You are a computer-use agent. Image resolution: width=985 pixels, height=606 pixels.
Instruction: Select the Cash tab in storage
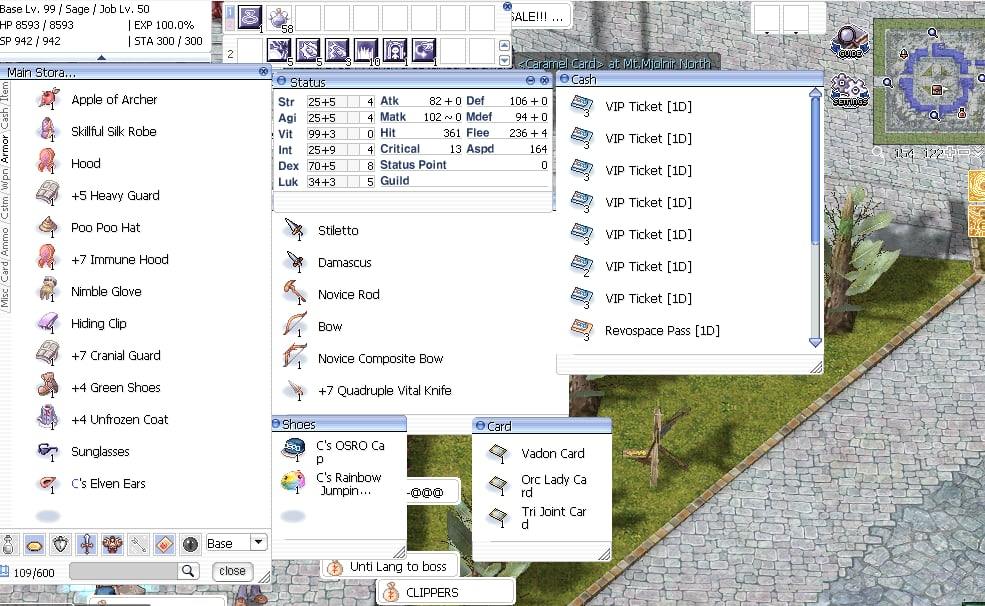point(5,119)
